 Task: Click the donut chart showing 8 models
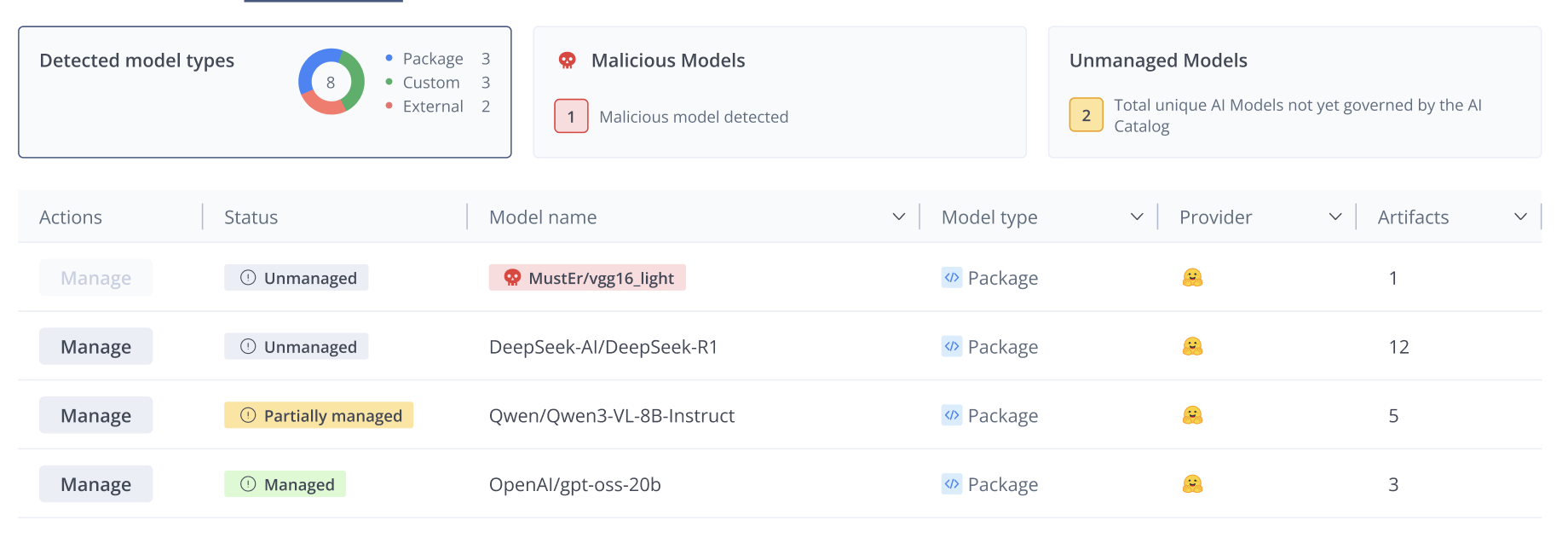[x=331, y=82]
